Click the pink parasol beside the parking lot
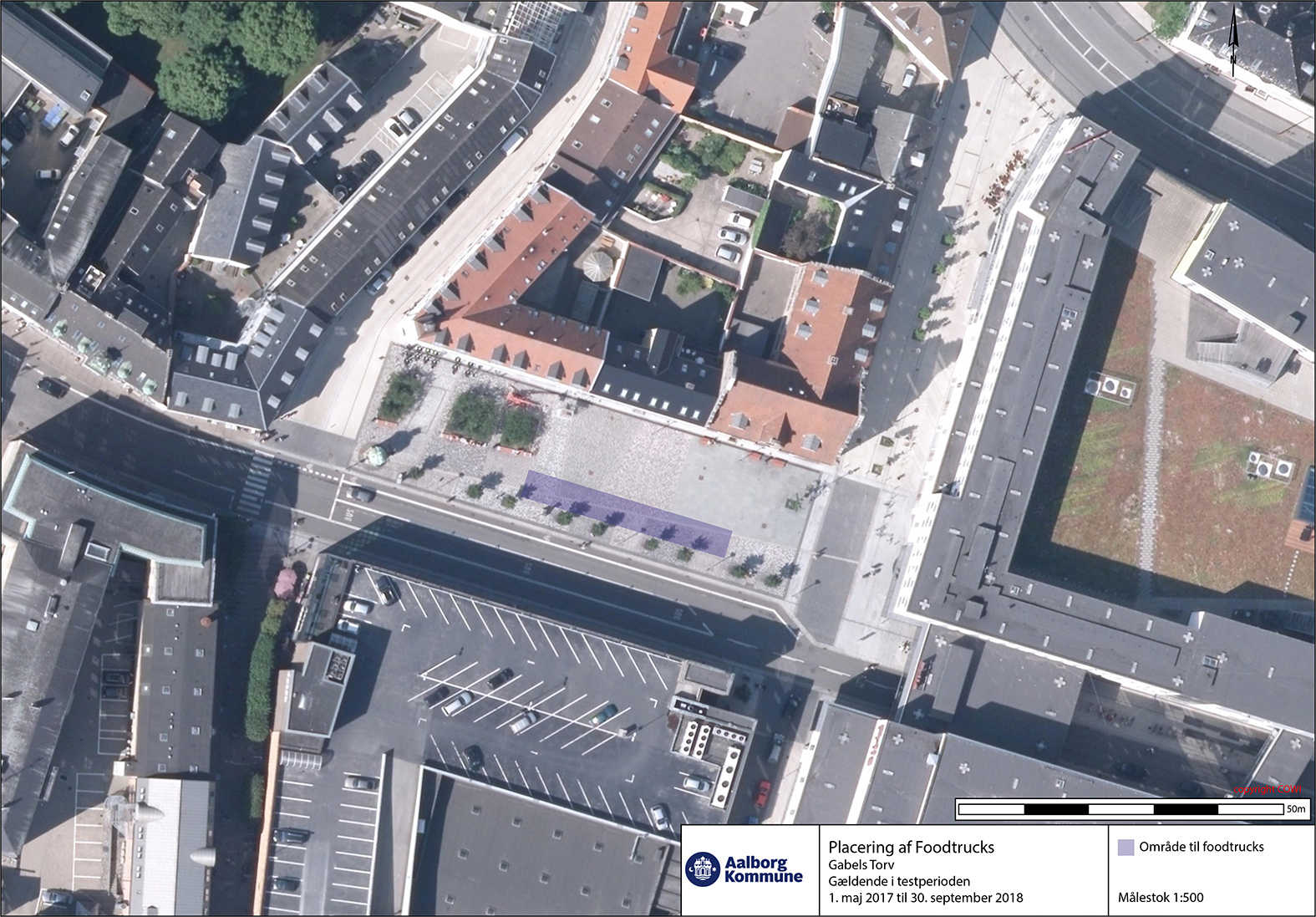 point(285,582)
